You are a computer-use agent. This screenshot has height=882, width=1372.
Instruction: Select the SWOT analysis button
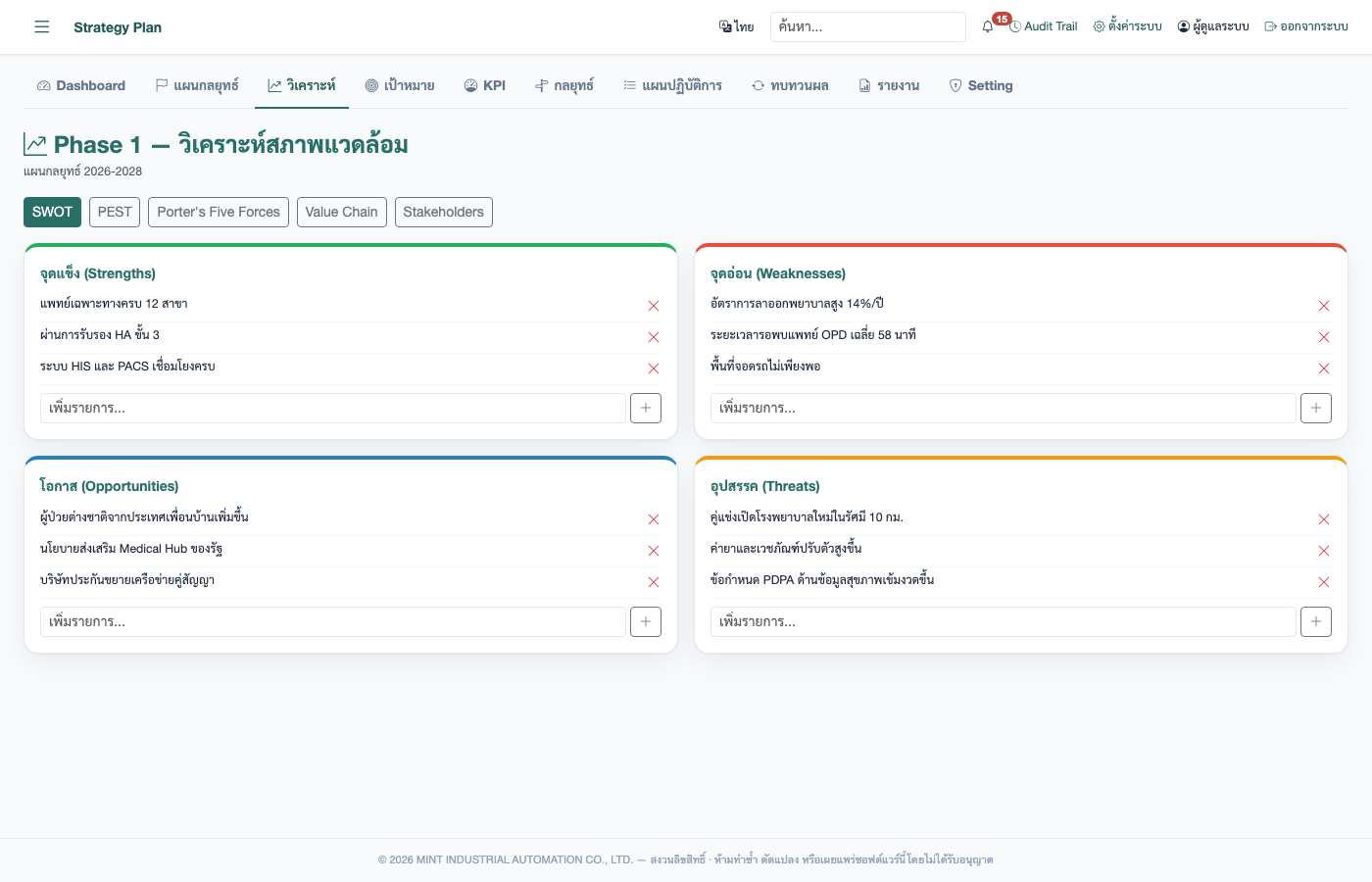[53, 212]
